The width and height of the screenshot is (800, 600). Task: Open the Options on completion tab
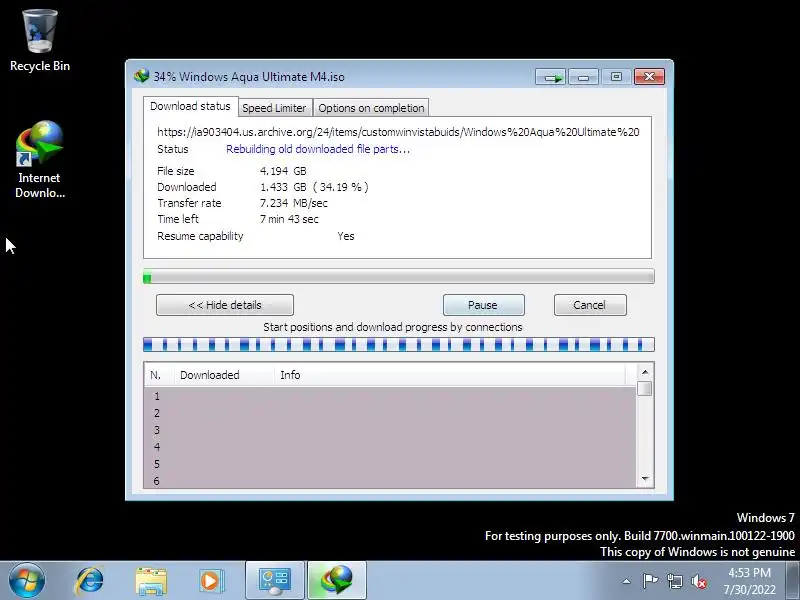pos(371,108)
